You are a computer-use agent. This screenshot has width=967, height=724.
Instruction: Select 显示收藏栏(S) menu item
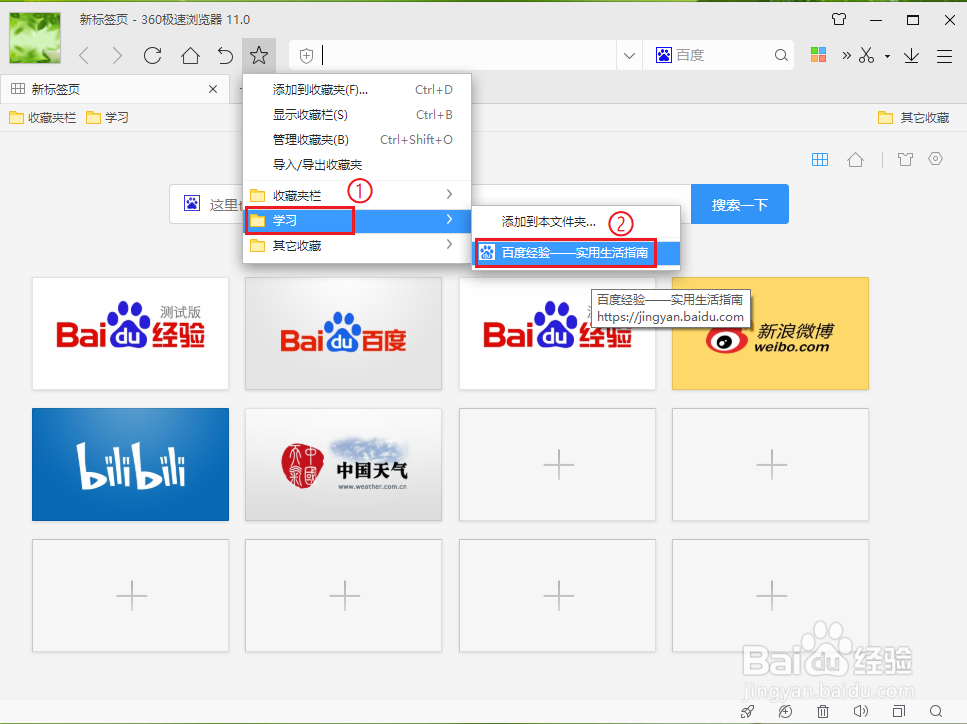[x=357, y=115]
